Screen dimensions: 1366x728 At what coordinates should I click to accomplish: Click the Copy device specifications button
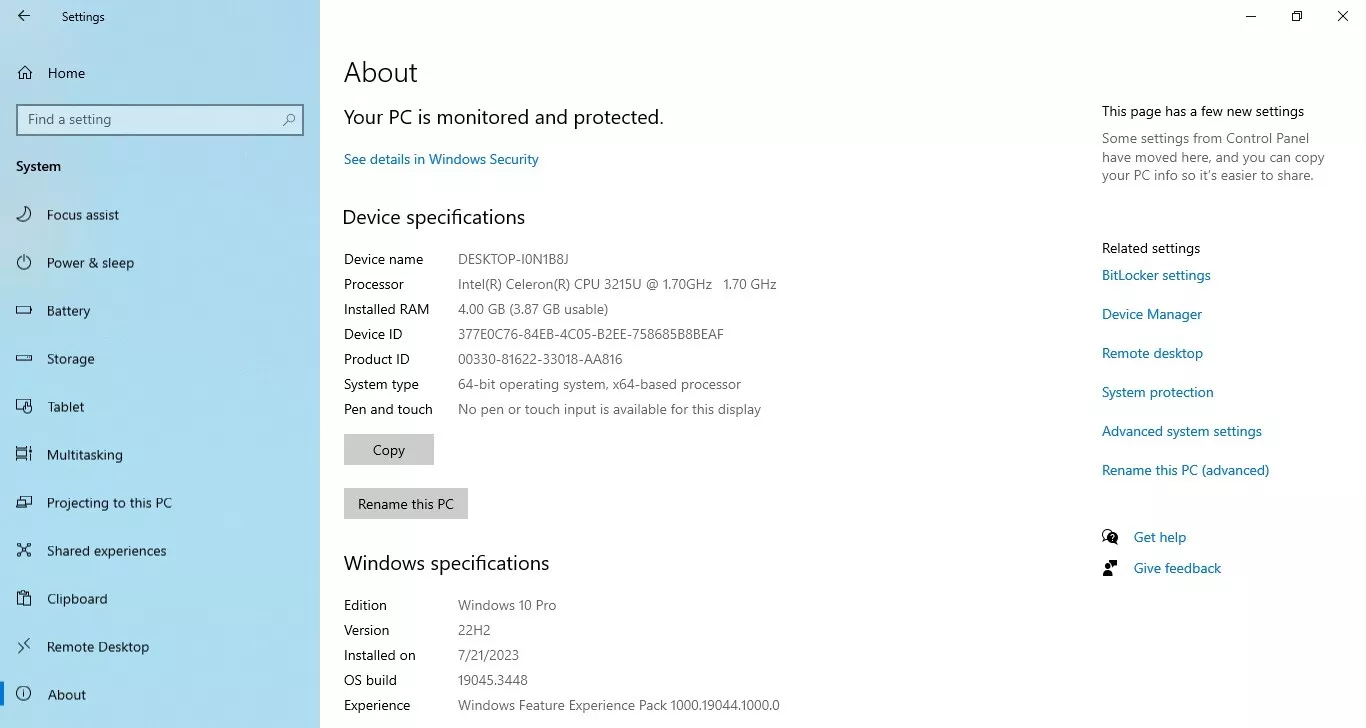click(x=389, y=450)
